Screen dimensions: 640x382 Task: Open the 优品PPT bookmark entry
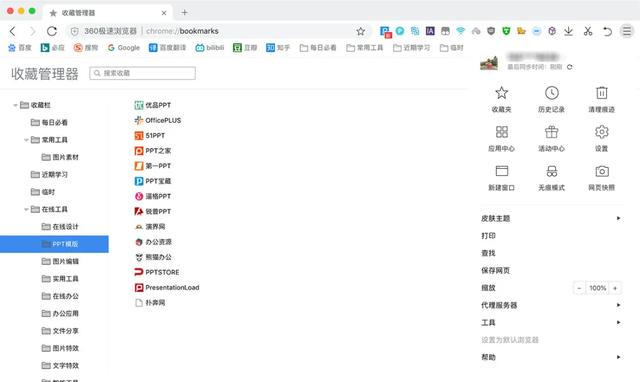pyautogui.click(x=153, y=105)
